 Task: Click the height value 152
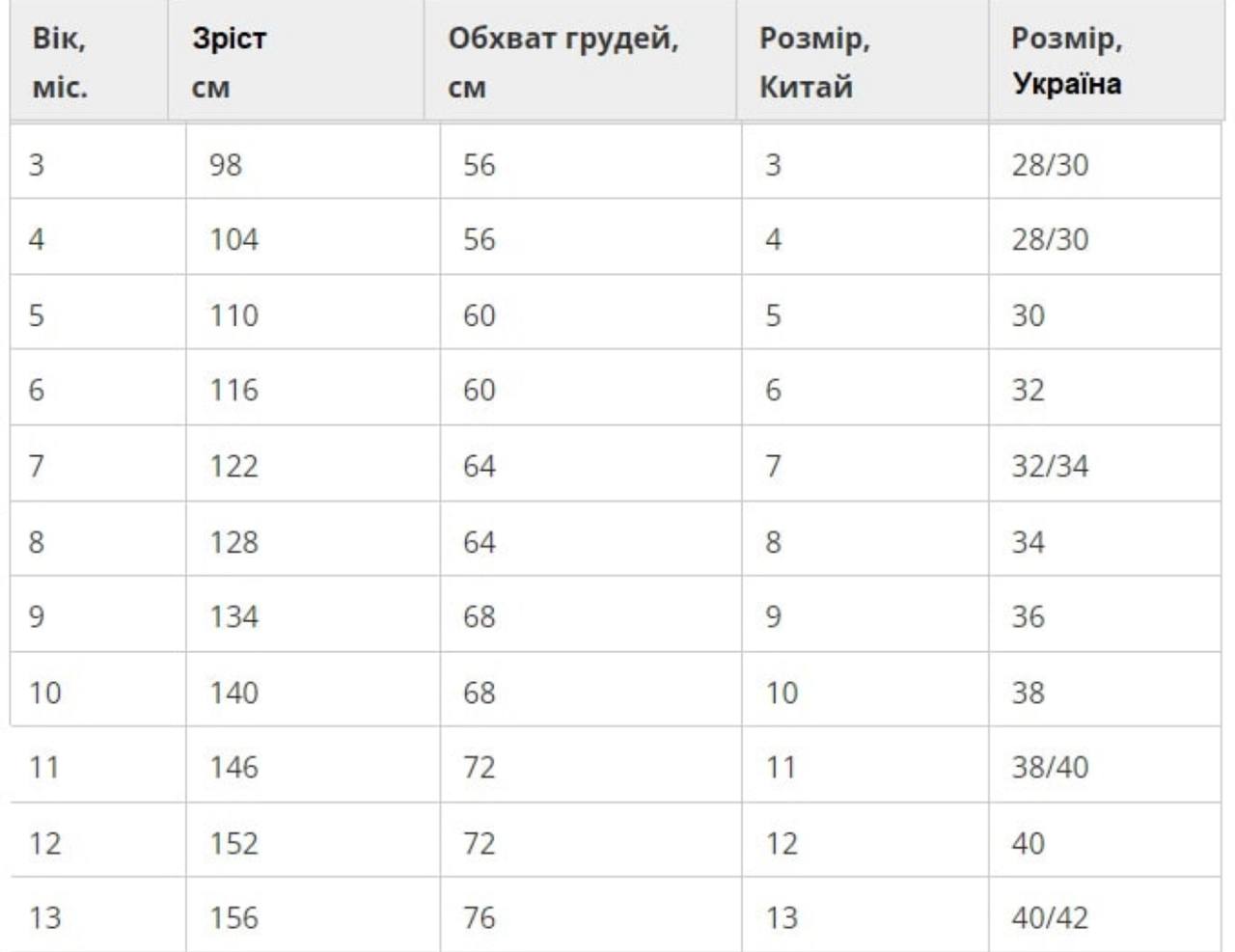click(234, 843)
